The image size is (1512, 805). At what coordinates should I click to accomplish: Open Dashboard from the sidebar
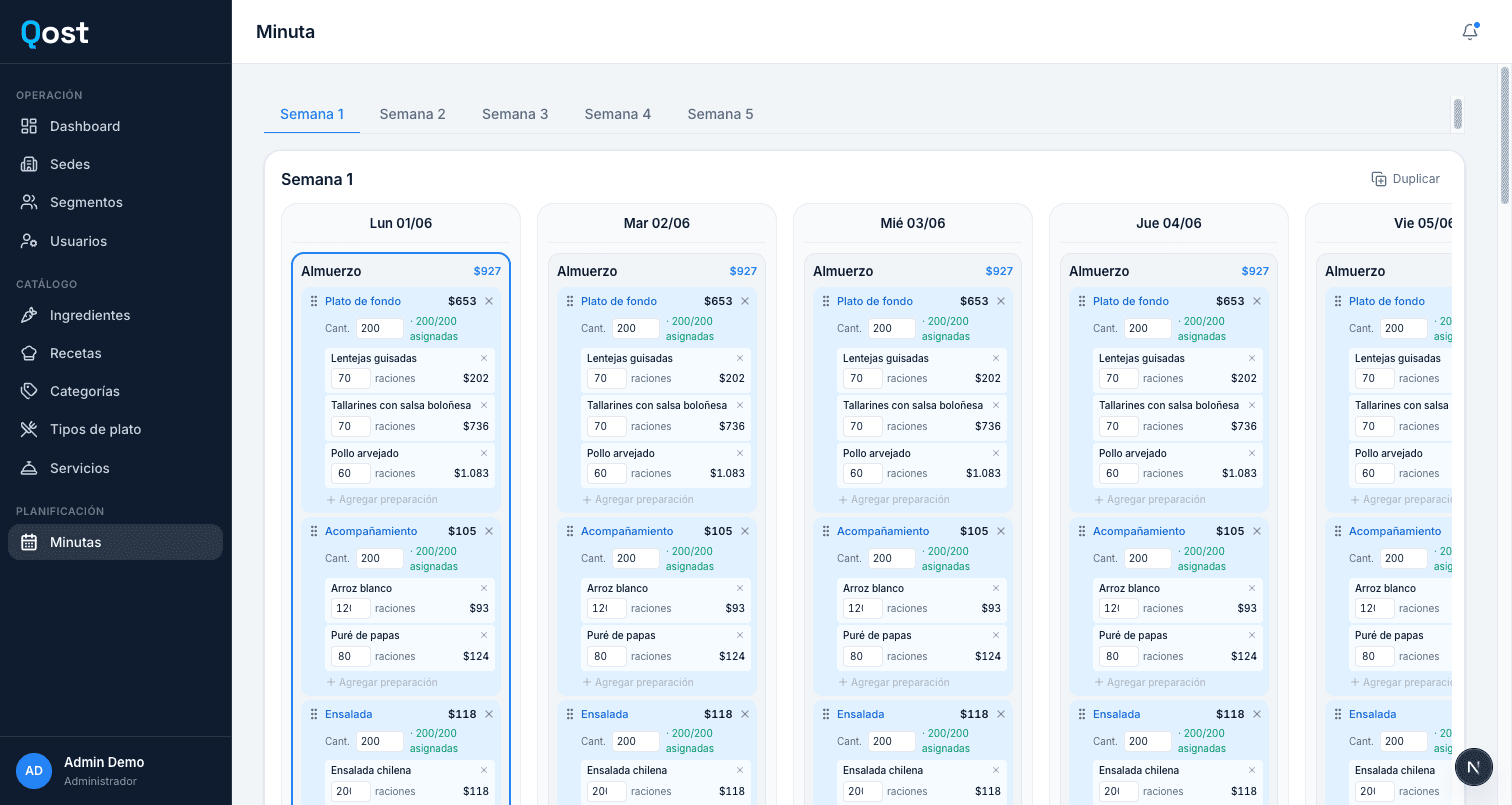[x=115, y=126]
